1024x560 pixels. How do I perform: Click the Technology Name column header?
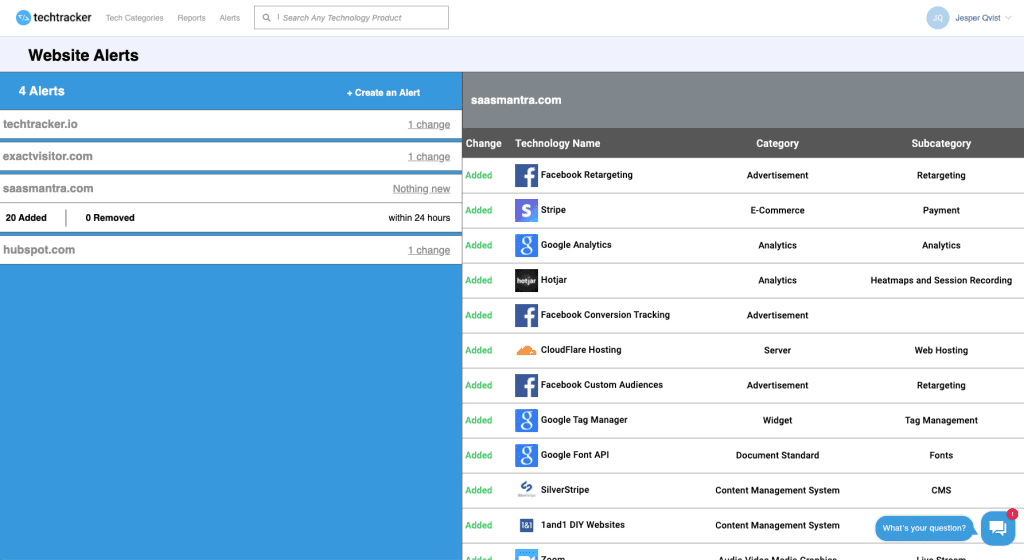557,144
